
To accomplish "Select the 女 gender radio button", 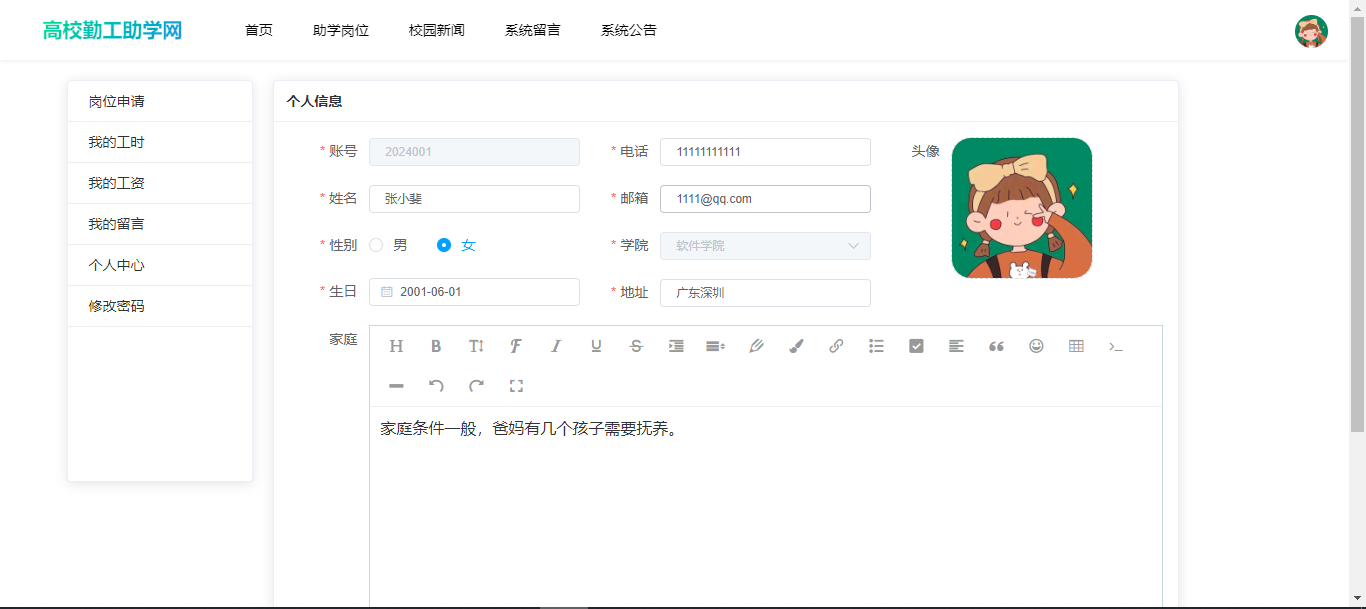I will [x=445, y=245].
